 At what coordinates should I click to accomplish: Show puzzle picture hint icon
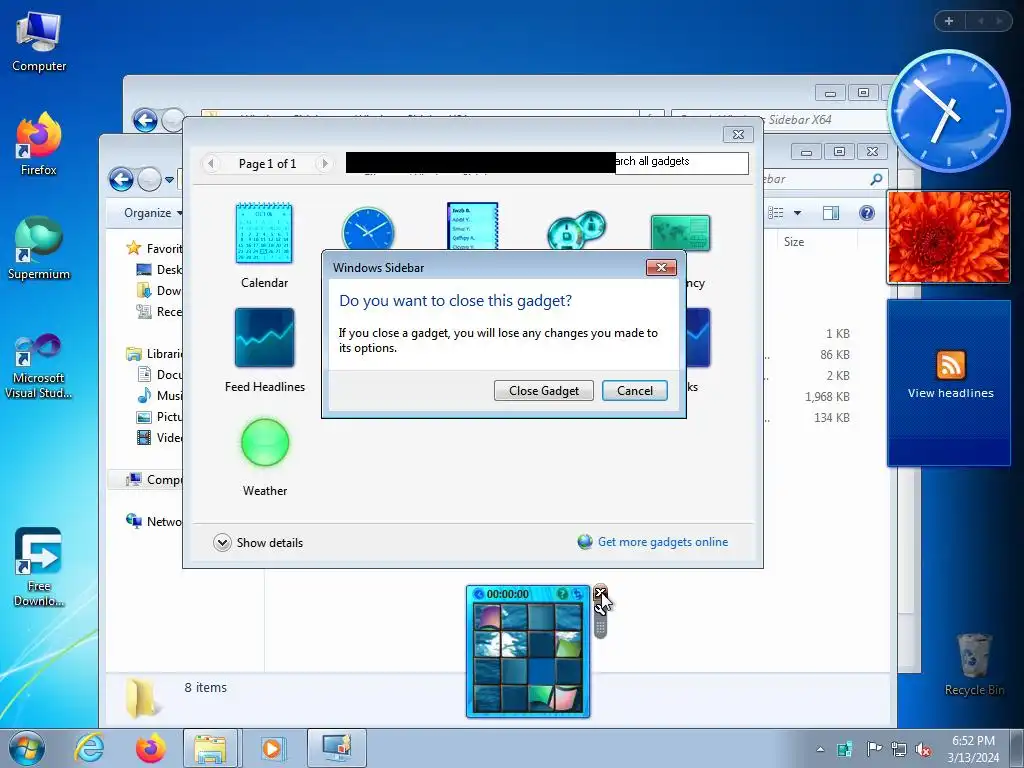point(562,594)
